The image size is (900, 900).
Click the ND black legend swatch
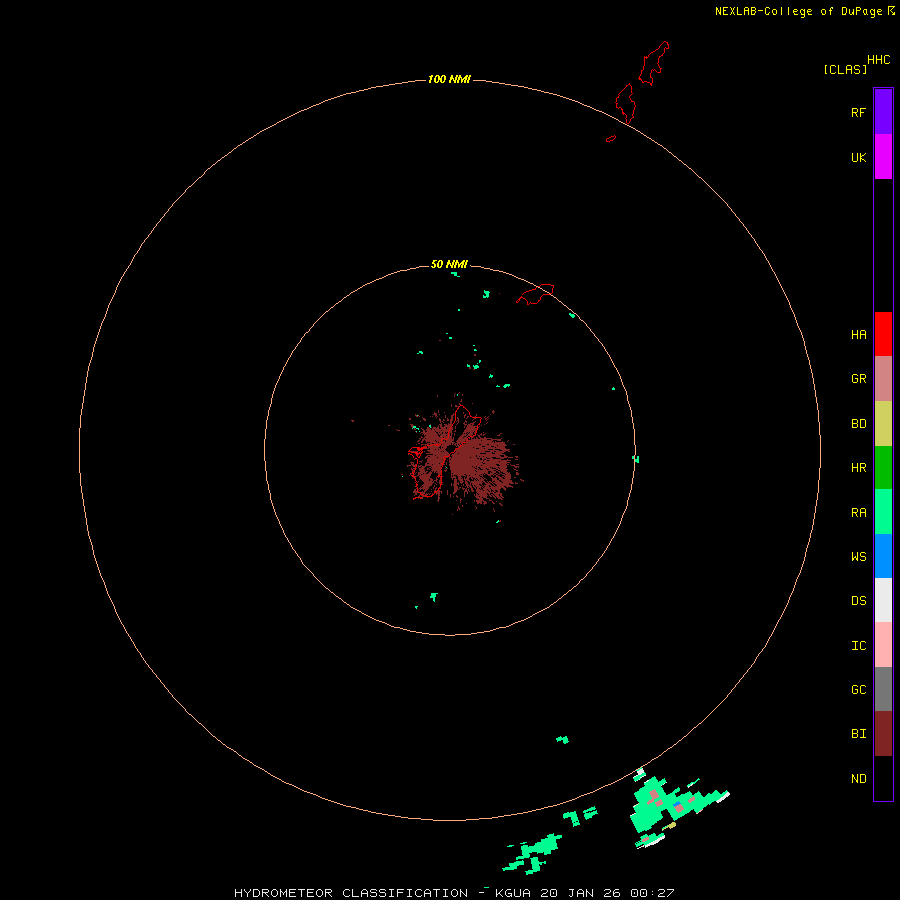pos(883,778)
